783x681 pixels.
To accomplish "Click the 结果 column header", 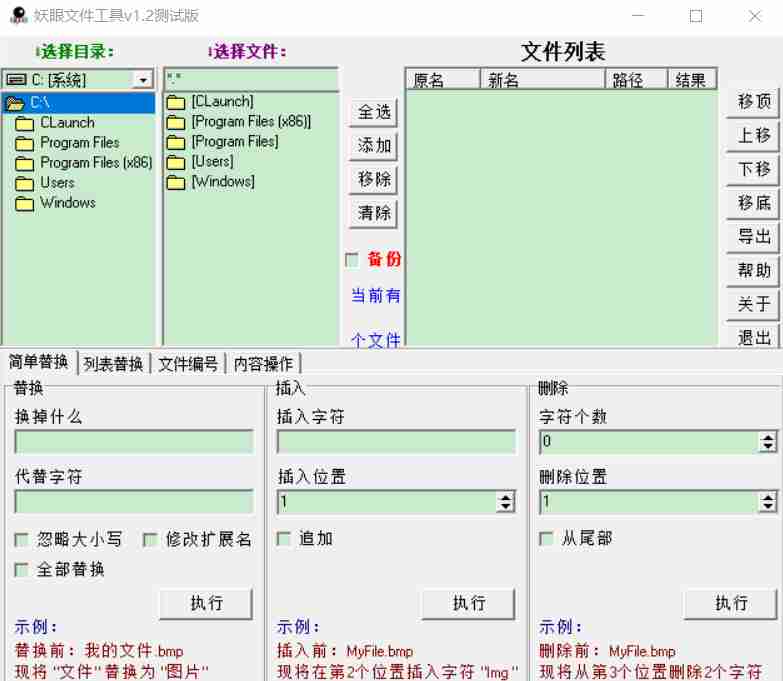I will (693, 79).
